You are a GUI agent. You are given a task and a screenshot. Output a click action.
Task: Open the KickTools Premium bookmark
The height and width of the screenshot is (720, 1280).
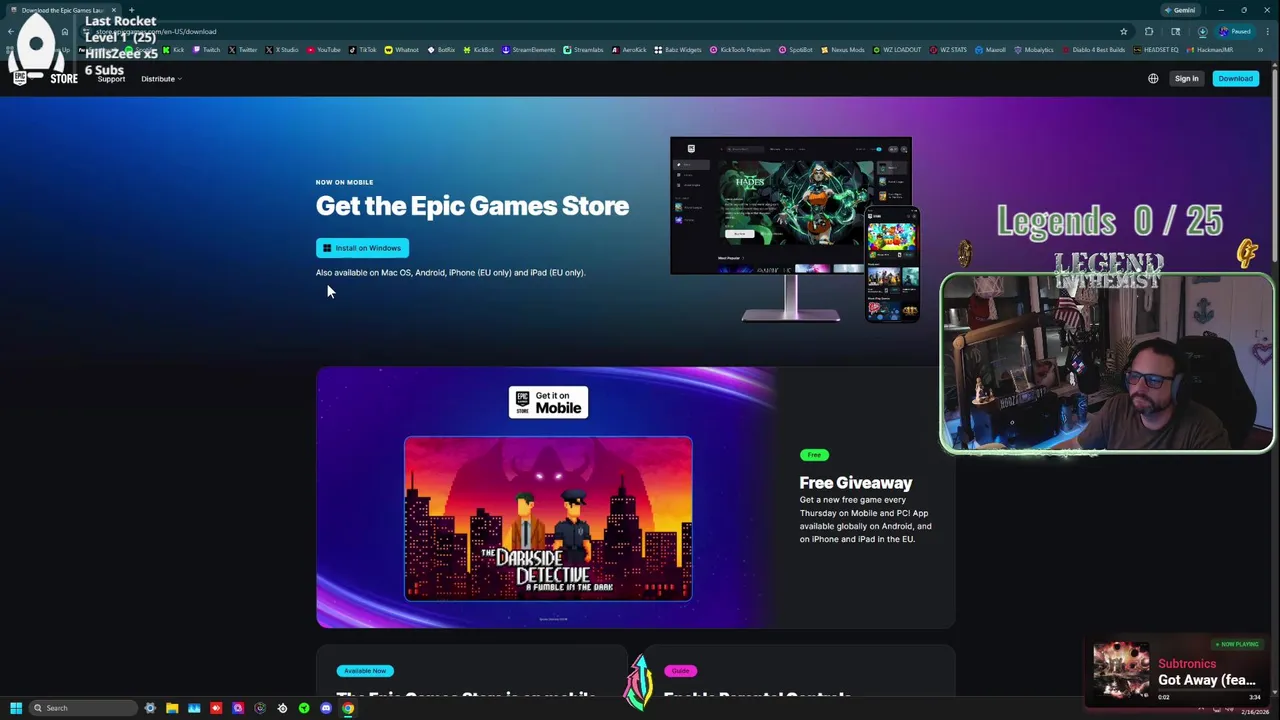pos(740,49)
